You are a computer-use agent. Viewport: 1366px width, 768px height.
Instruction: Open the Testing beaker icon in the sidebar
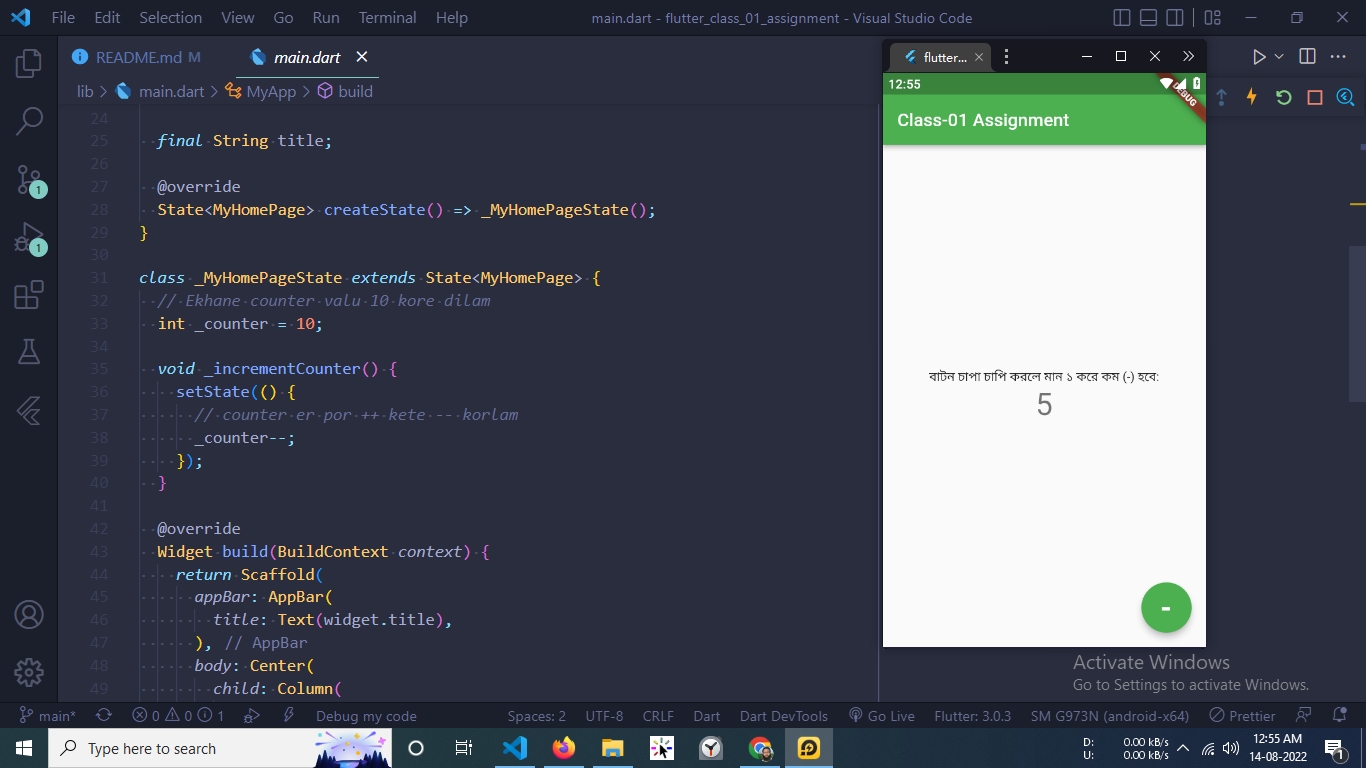point(28,351)
